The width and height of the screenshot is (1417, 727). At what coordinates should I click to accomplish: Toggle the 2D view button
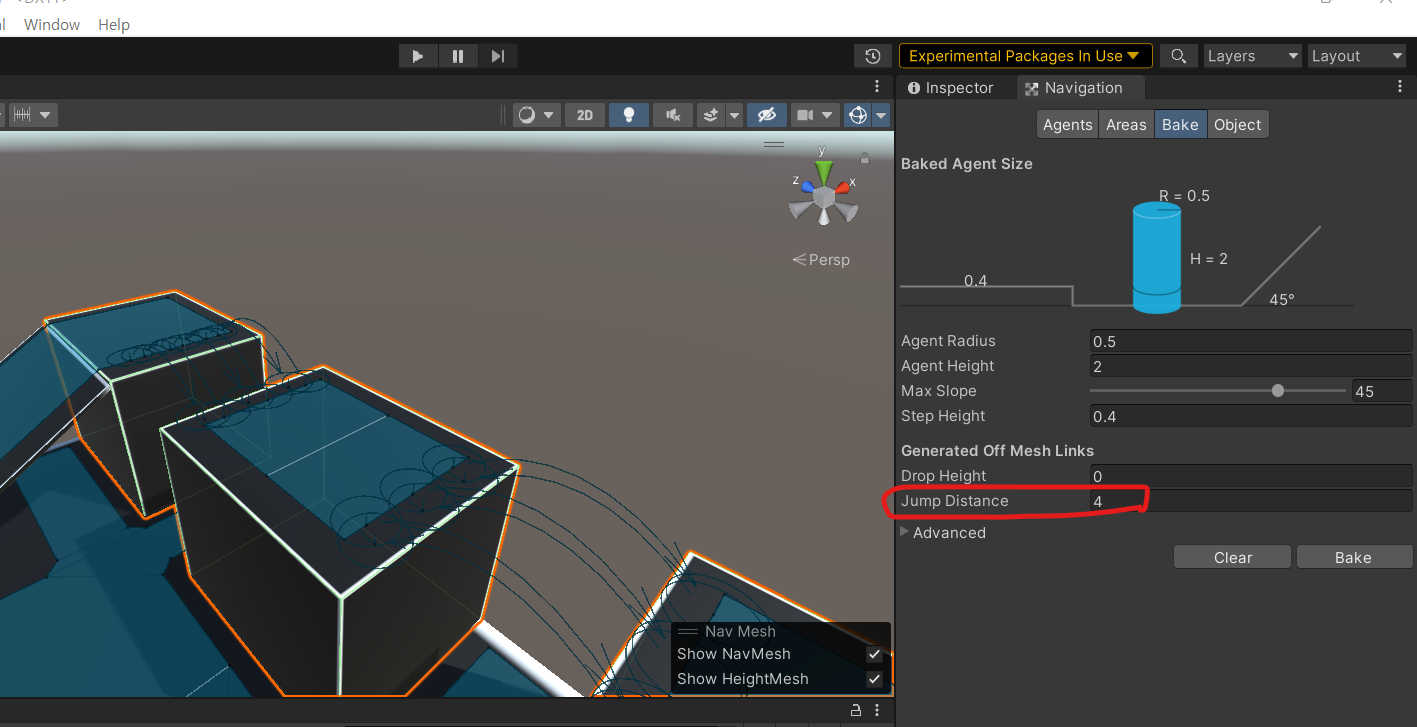point(585,115)
